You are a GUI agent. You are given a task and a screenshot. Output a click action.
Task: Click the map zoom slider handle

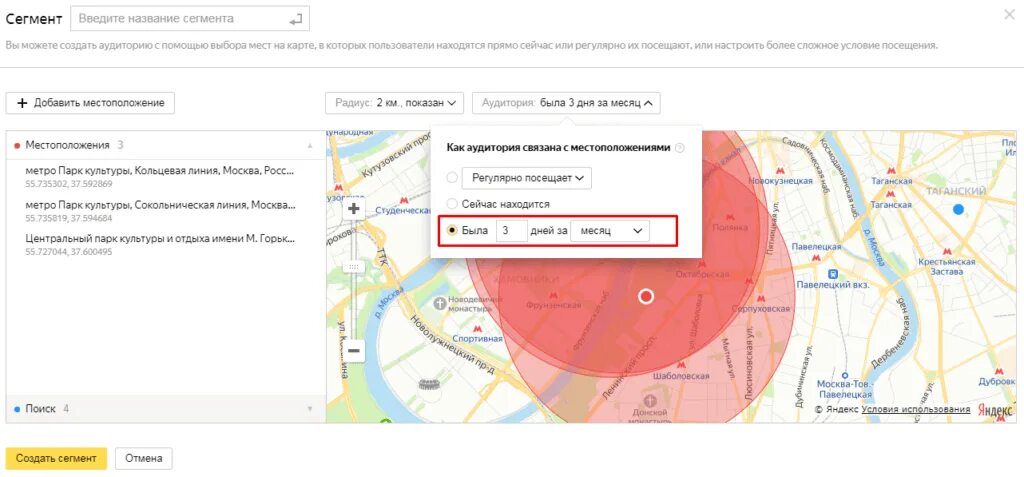pyautogui.click(x=354, y=267)
